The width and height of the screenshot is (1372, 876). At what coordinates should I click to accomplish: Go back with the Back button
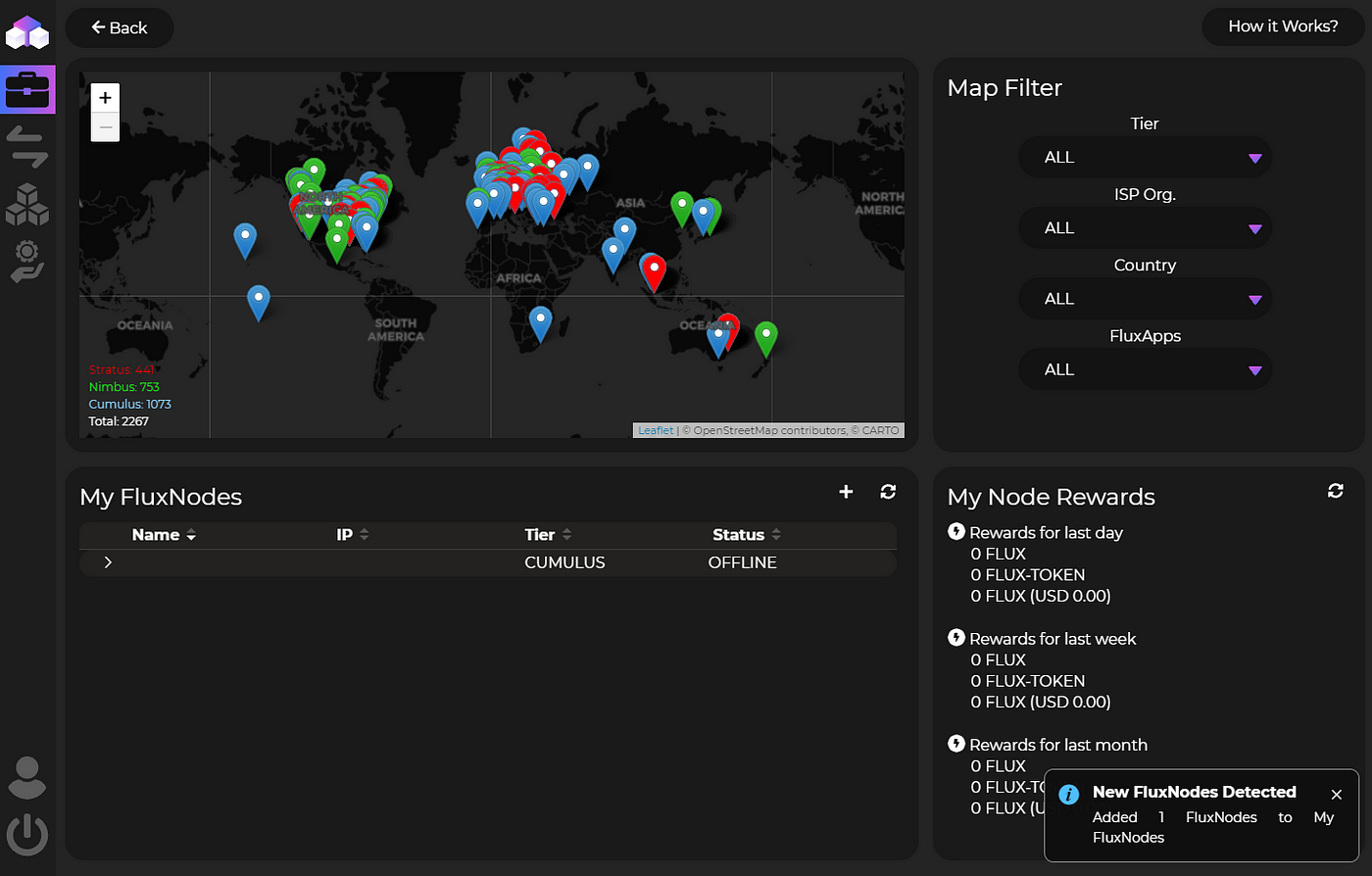(x=120, y=27)
